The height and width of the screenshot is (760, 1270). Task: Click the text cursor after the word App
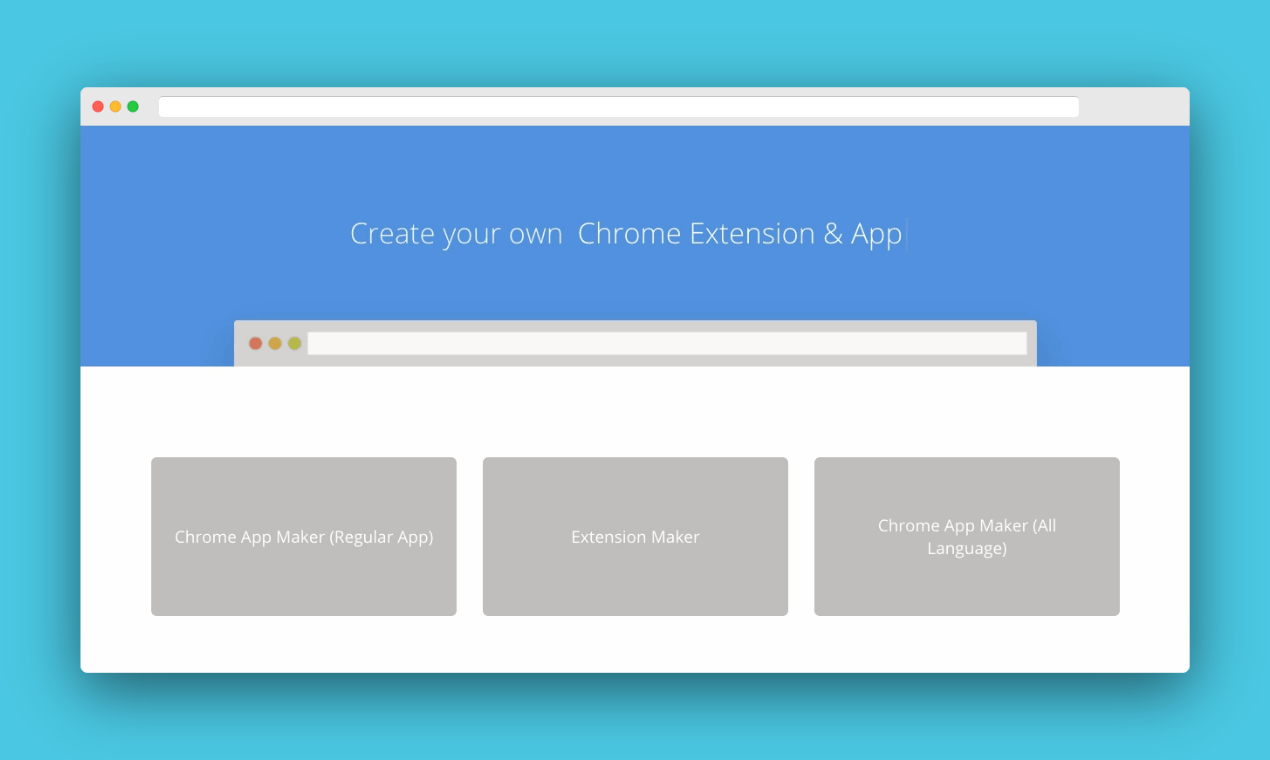[x=905, y=233]
